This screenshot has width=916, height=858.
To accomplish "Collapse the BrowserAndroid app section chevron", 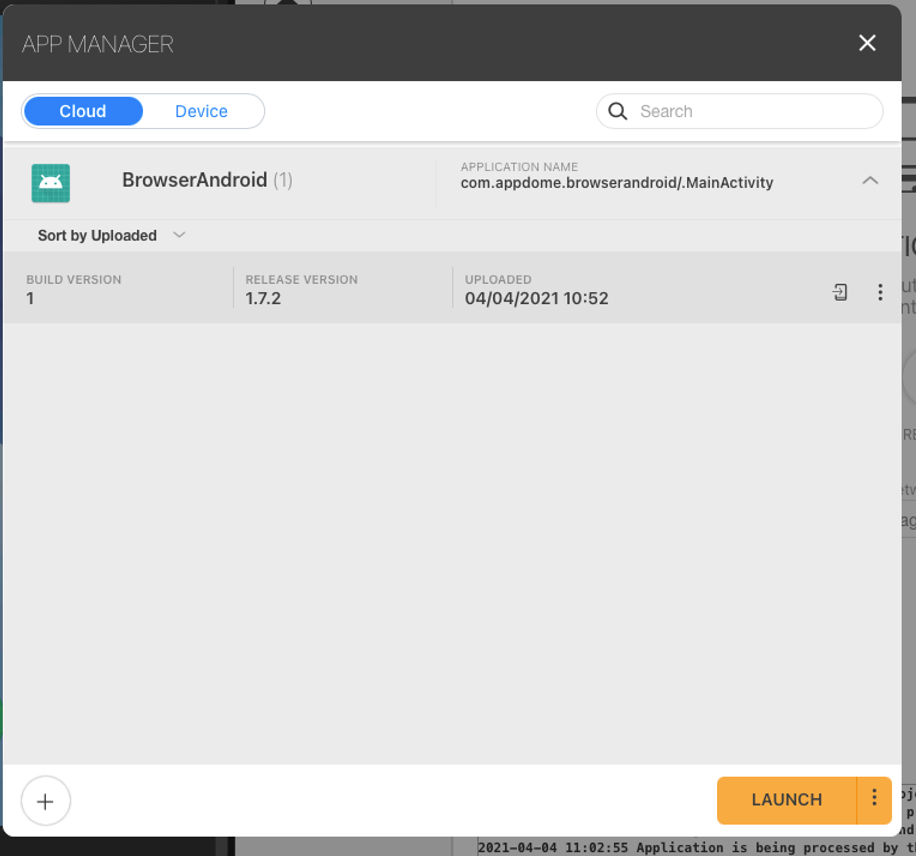I will tap(870, 181).
